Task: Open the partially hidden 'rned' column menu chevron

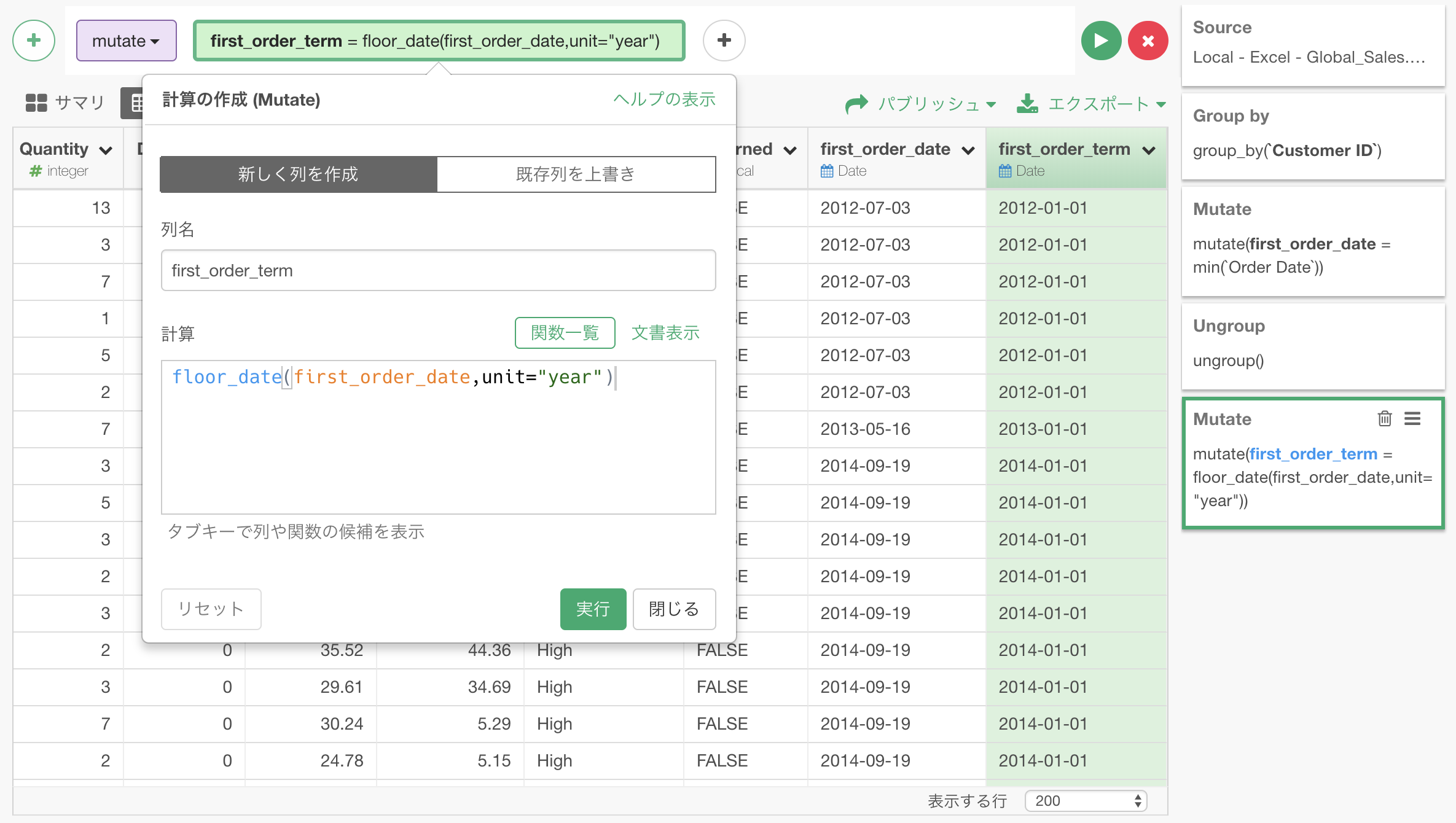Action: click(790, 150)
